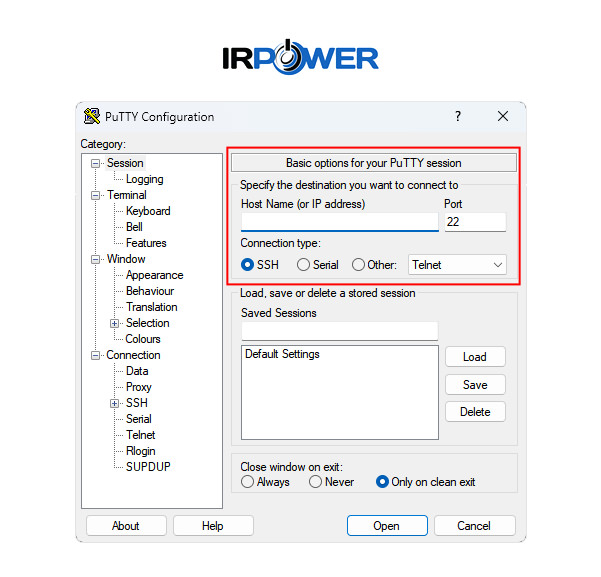Image resolution: width=601 pixels, height=577 pixels.
Task: Set close window on exit to Never
Action: click(315, 482)
